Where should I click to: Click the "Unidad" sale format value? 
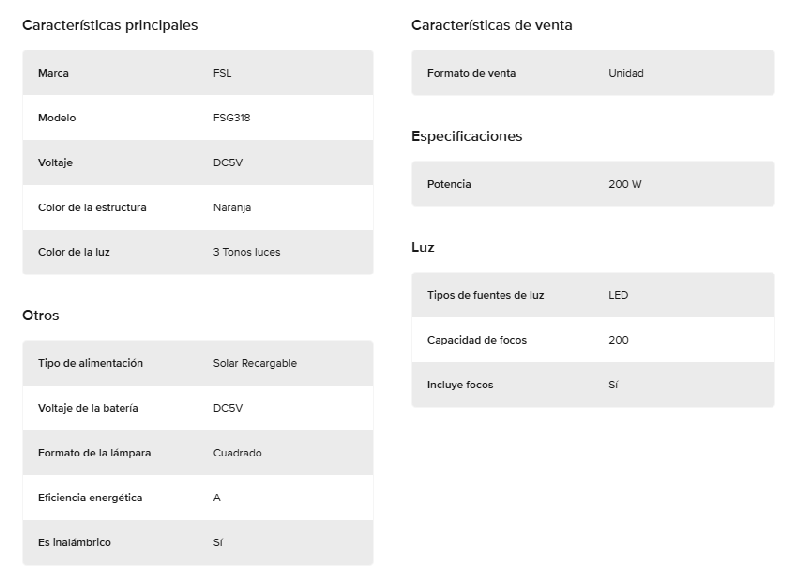(625, 73)
